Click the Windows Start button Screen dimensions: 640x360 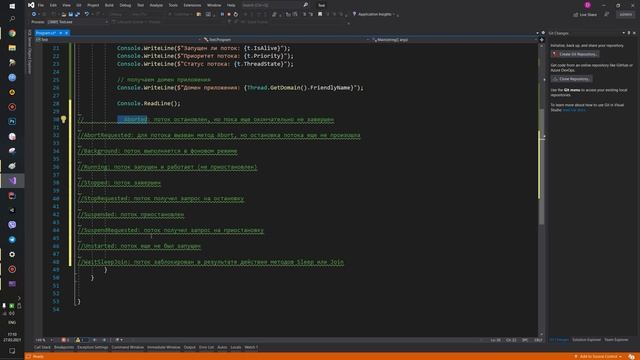[12, 6]
